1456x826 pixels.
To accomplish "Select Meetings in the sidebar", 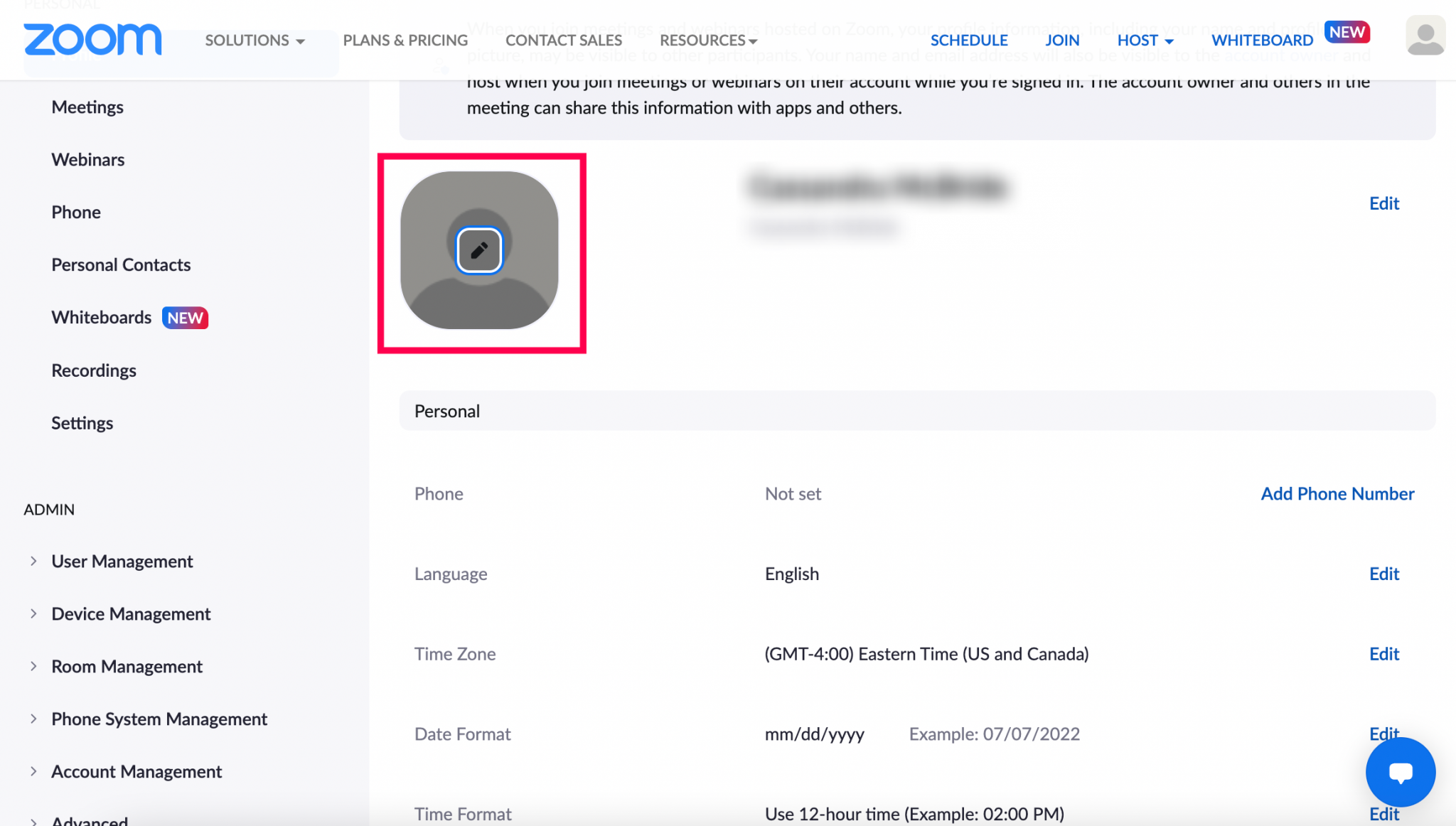I will point(87,107).
